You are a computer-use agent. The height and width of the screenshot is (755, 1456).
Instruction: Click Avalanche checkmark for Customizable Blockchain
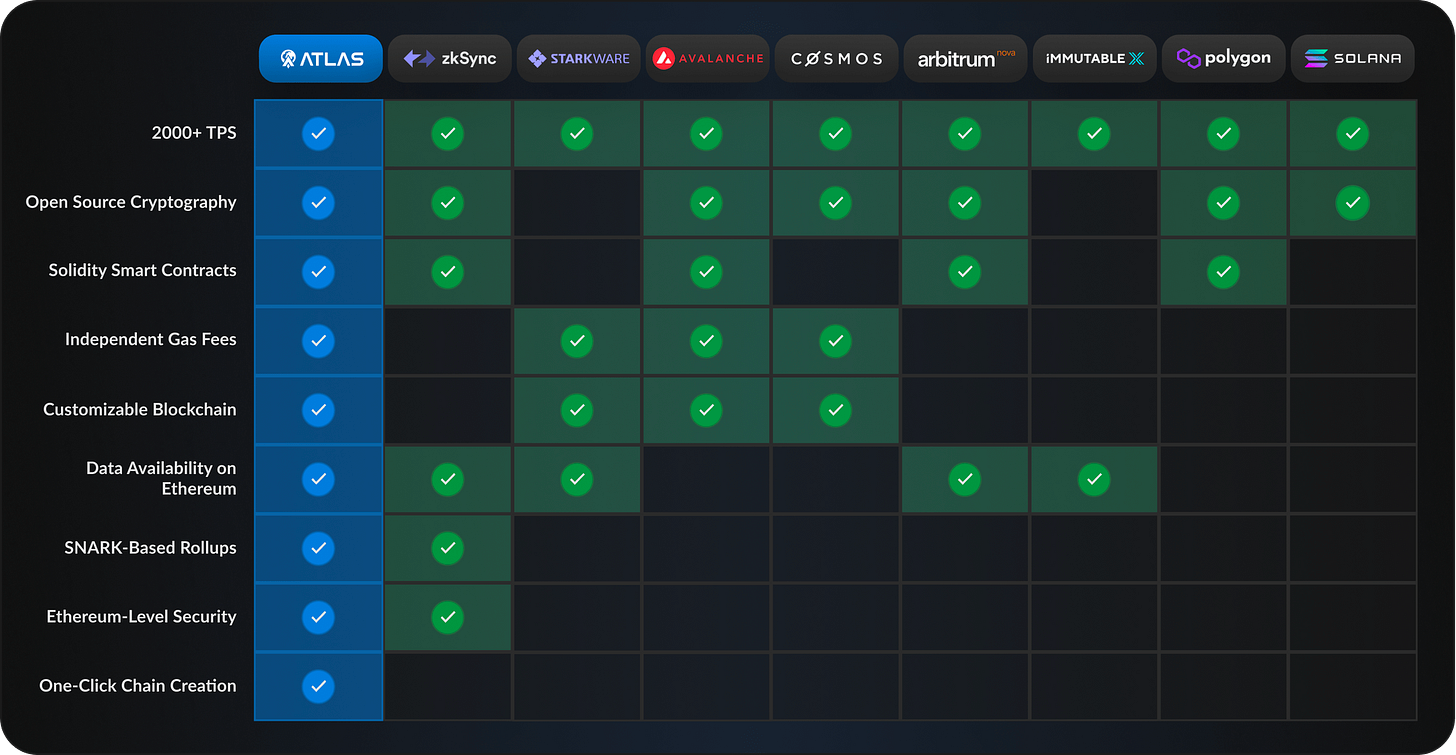coord(706,409)
